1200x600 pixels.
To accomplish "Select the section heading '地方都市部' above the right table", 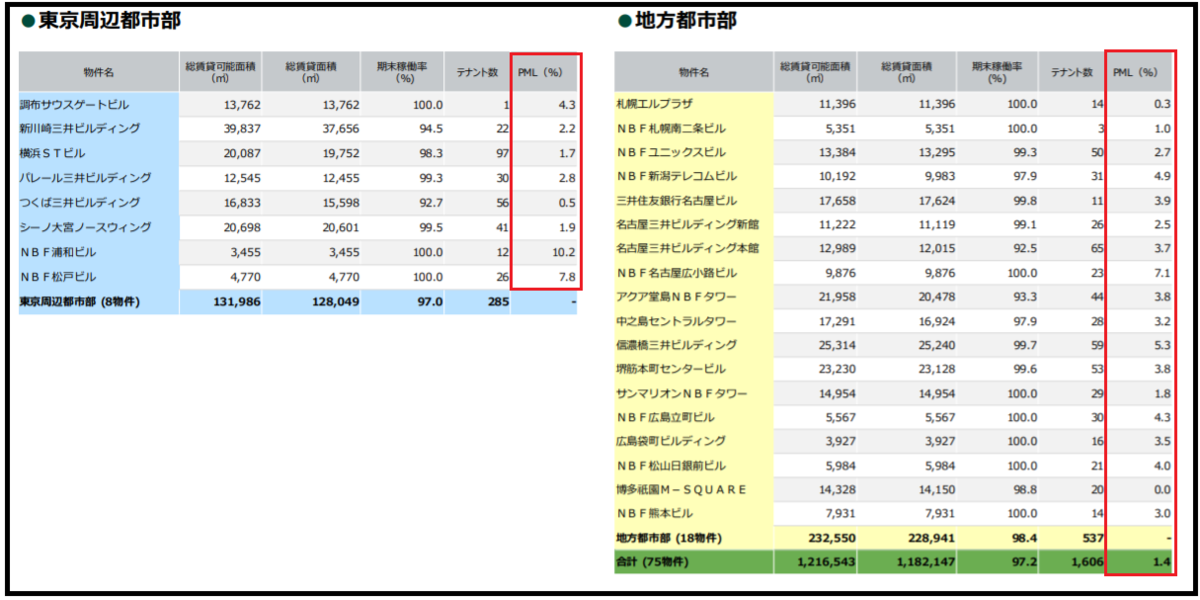I will coord(685,20).
